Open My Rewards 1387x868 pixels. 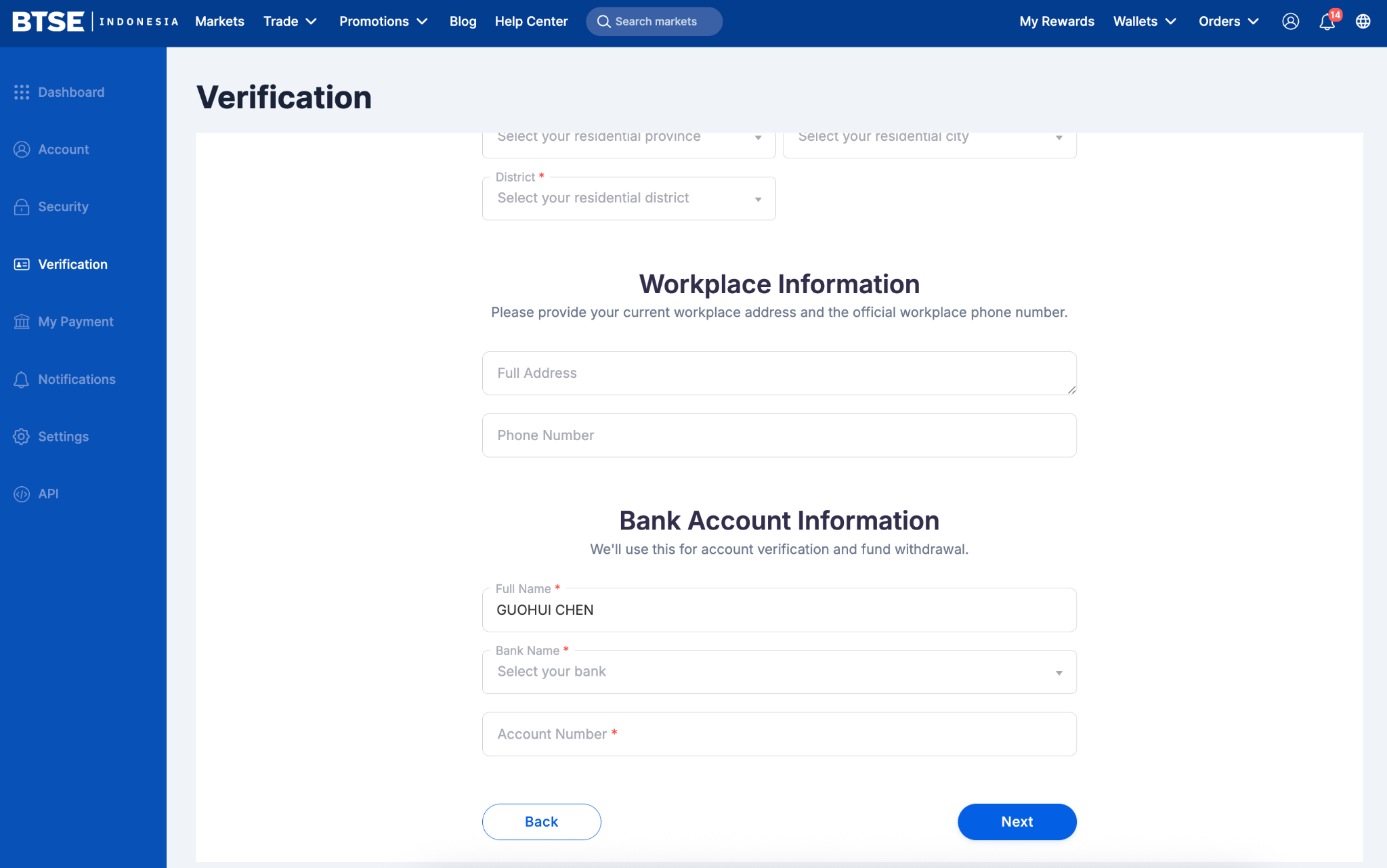1057,22
